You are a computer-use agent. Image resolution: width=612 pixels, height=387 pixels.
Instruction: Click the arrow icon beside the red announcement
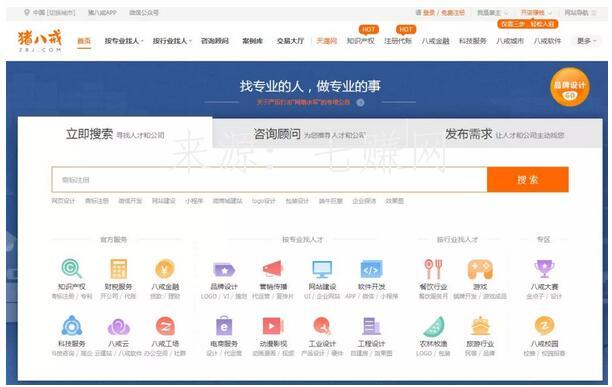pos(360,102)
